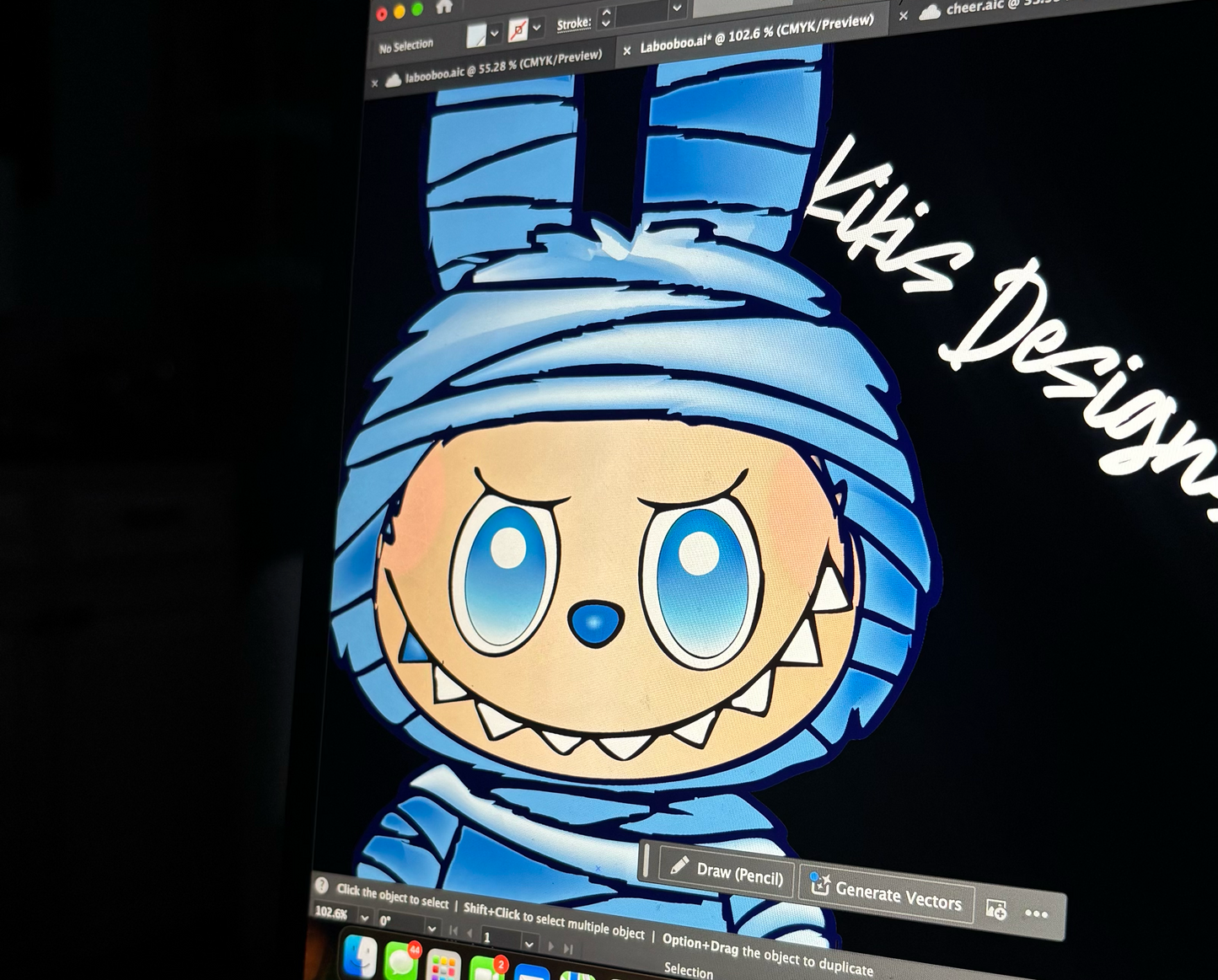1218x980 pixels.
Task: Click the Stroke label link
Action: (573, 24)
